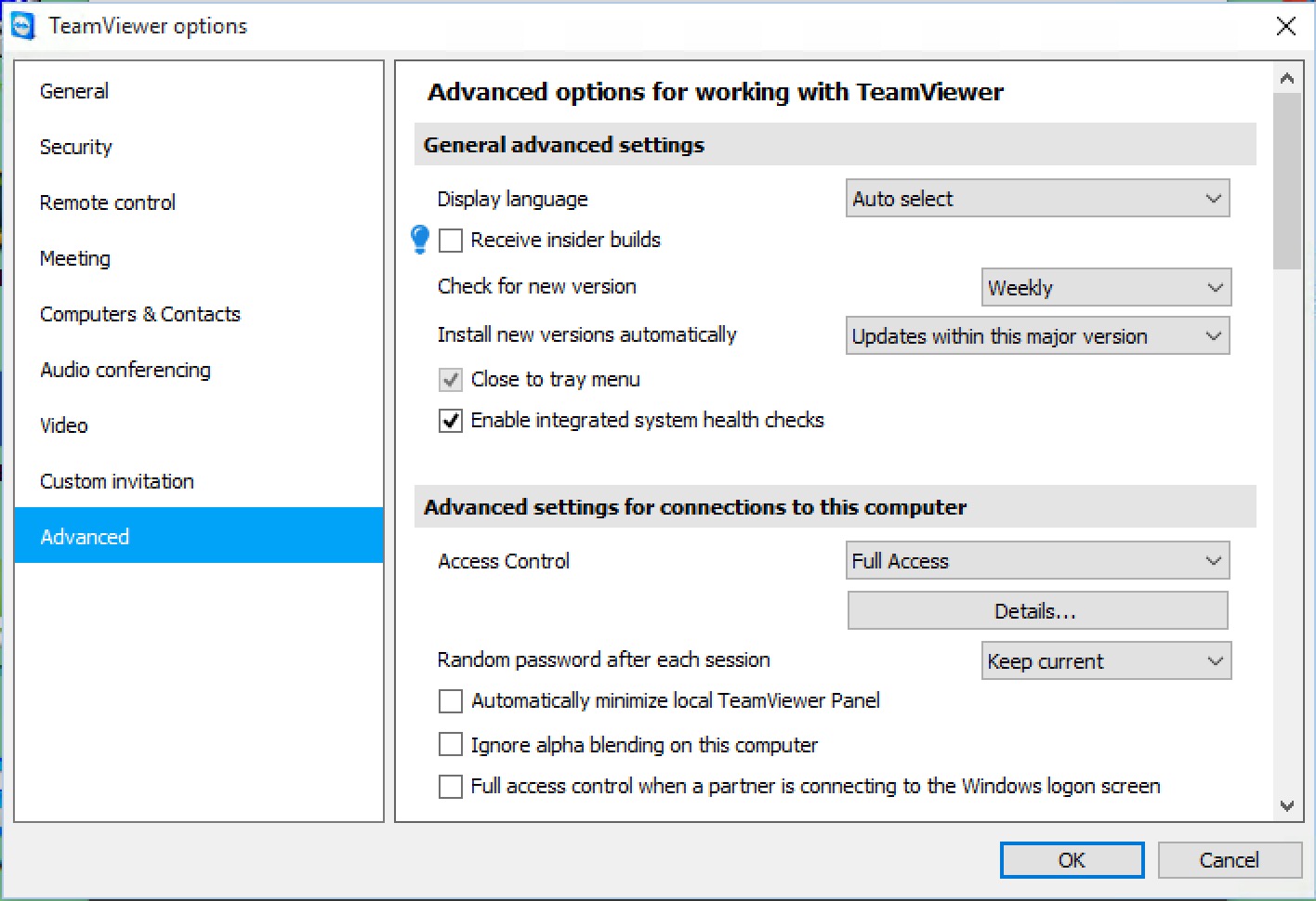This screenshot has height=901, width=1316.
Task: Click 'Advanced options for working with TeamViewer' heading
Action: point(716,92)
